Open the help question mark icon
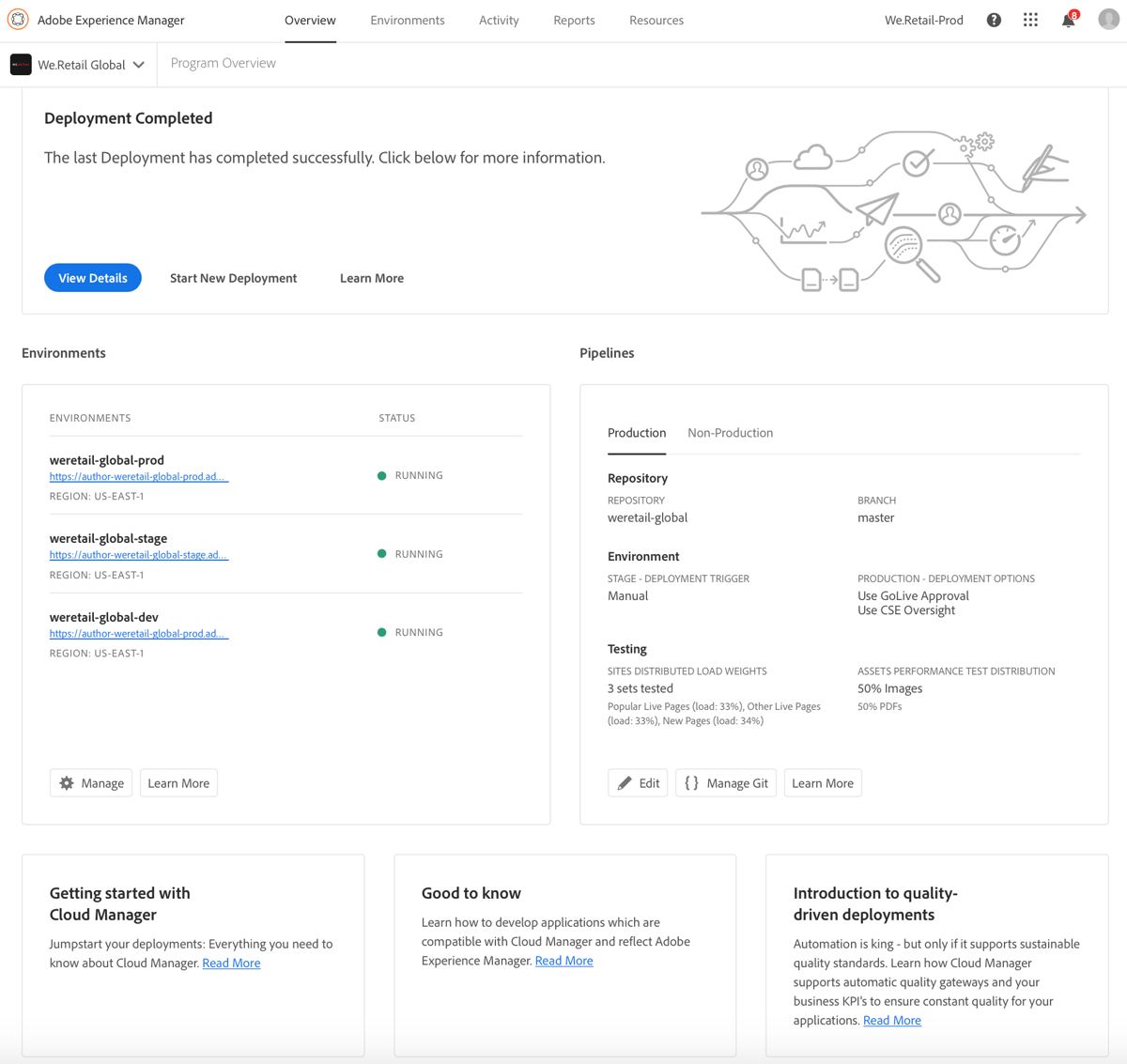 click(994, 20)
